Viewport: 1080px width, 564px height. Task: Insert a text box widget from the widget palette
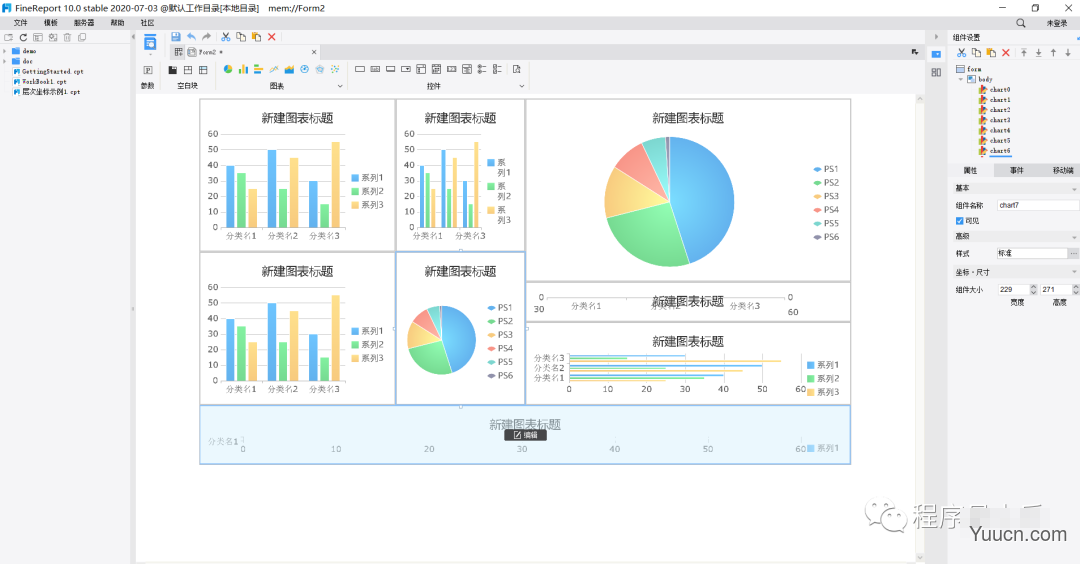tap(360, 69)
